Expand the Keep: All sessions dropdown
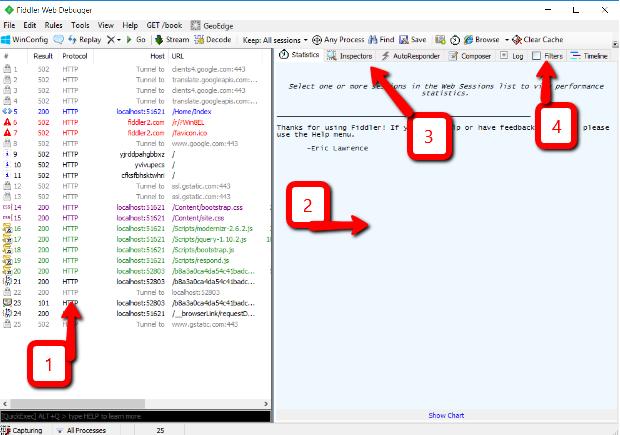This screenshot has width=620, height=435. [275, 40]
